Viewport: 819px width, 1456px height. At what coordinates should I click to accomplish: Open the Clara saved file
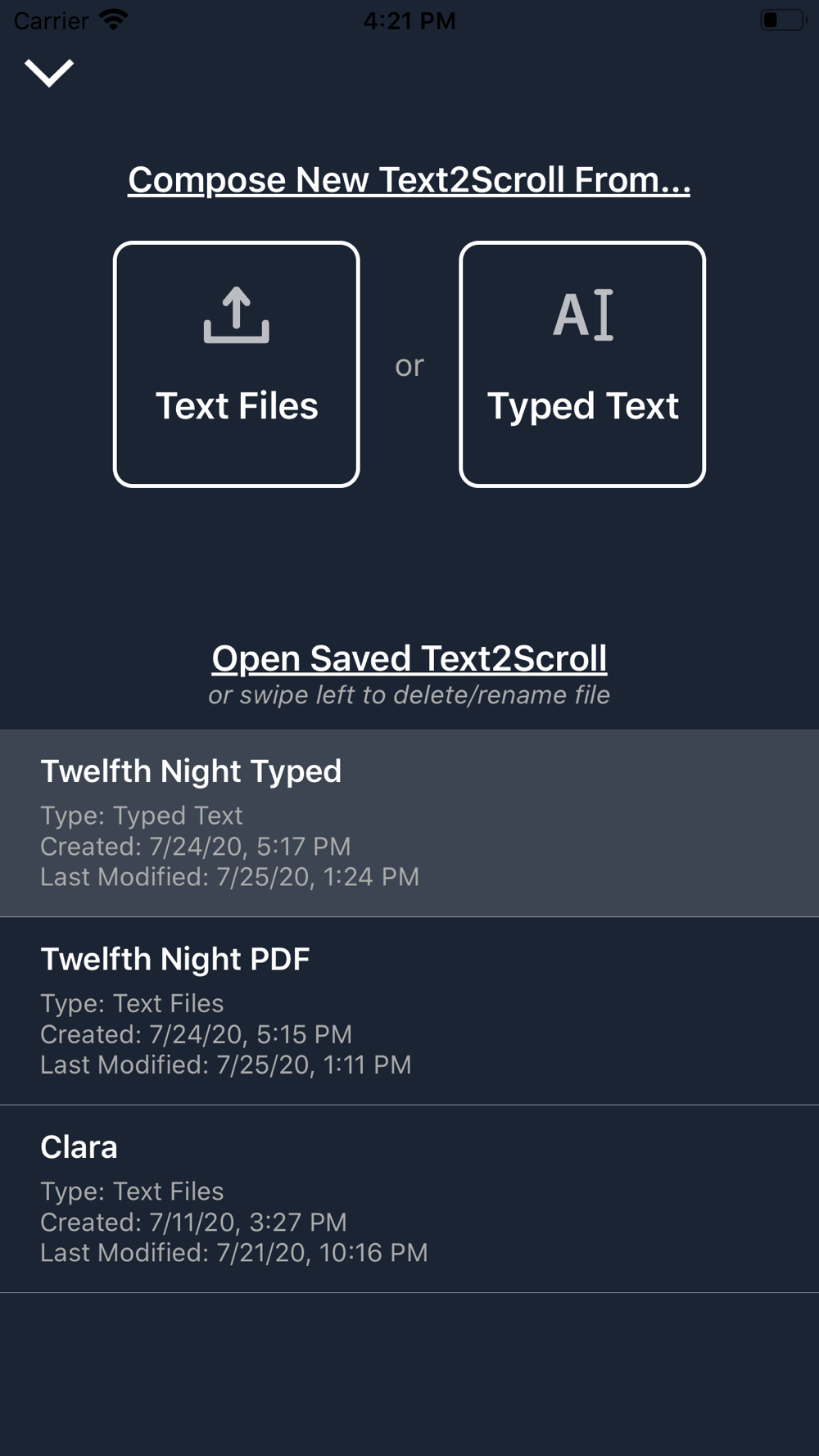pyautogui.click(x=409, y=1199)
